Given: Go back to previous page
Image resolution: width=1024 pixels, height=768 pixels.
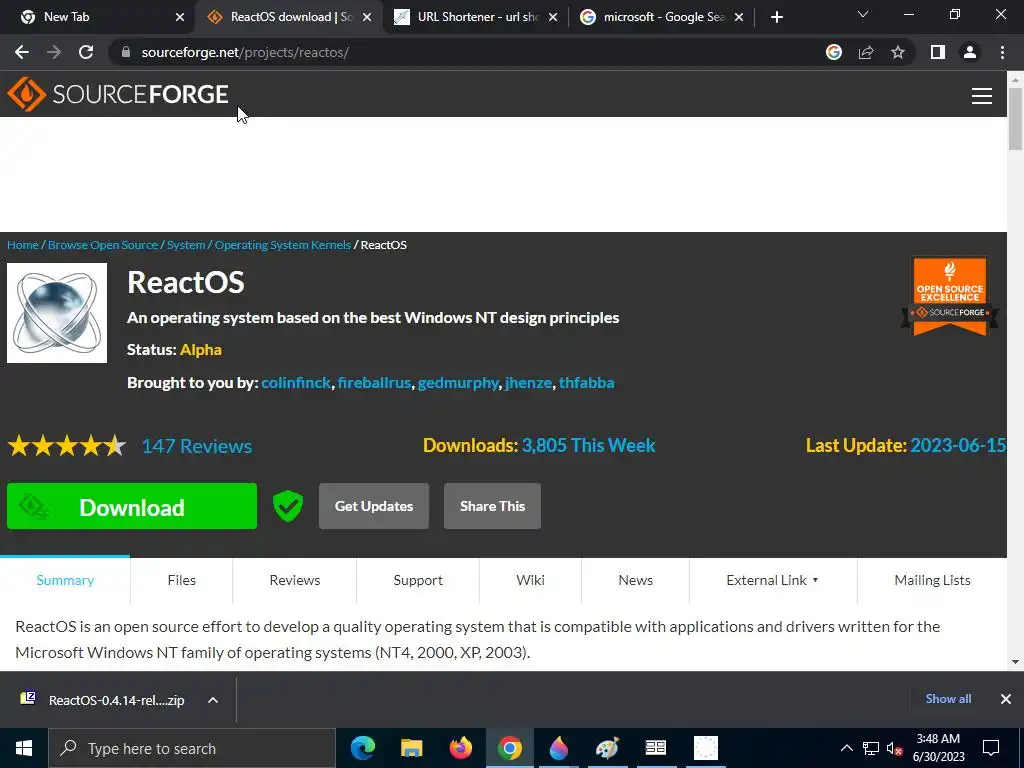Looking at the screenshot, I should [x=22, y=52].
